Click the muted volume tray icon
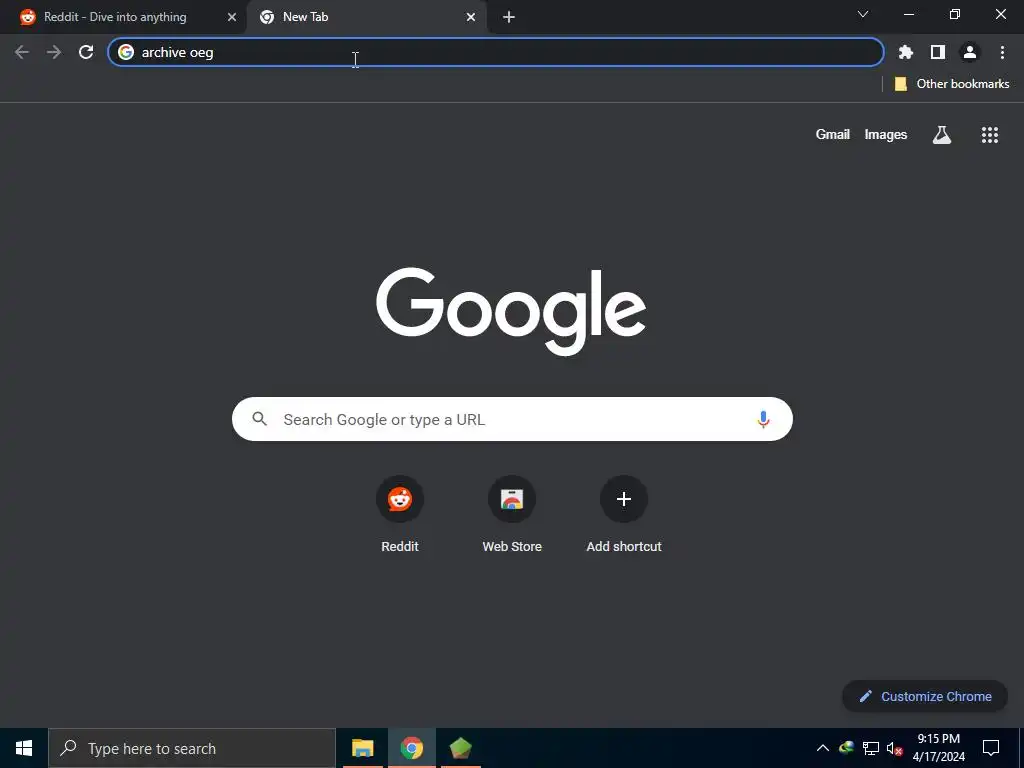 894,748
